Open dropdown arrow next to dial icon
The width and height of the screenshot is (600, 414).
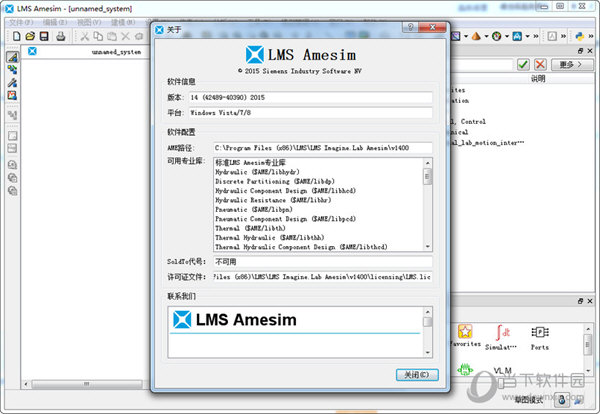point(507,36)
